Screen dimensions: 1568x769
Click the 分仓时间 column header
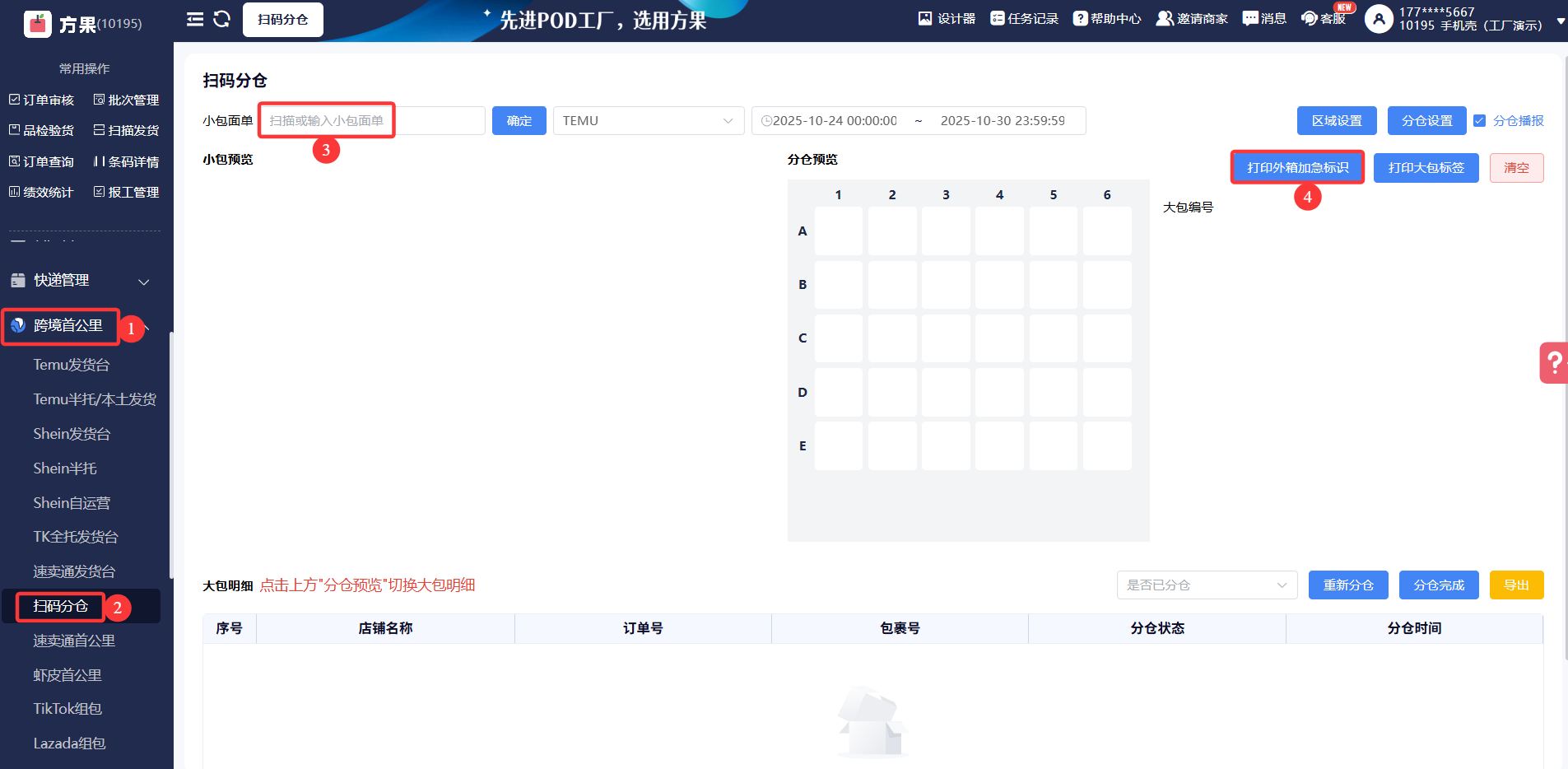(x=1414, y=628)
